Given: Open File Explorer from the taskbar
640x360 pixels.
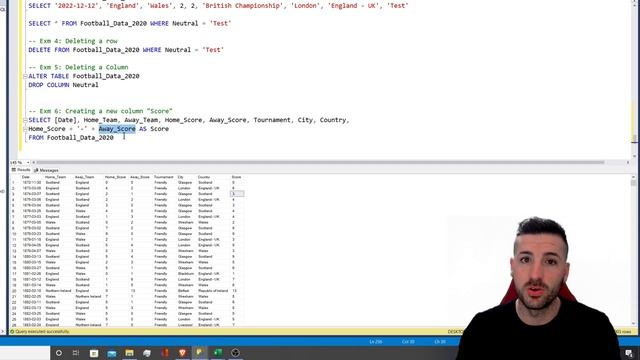Looking at the screenshot, I should pyautogui.click(x=129, y=353).
